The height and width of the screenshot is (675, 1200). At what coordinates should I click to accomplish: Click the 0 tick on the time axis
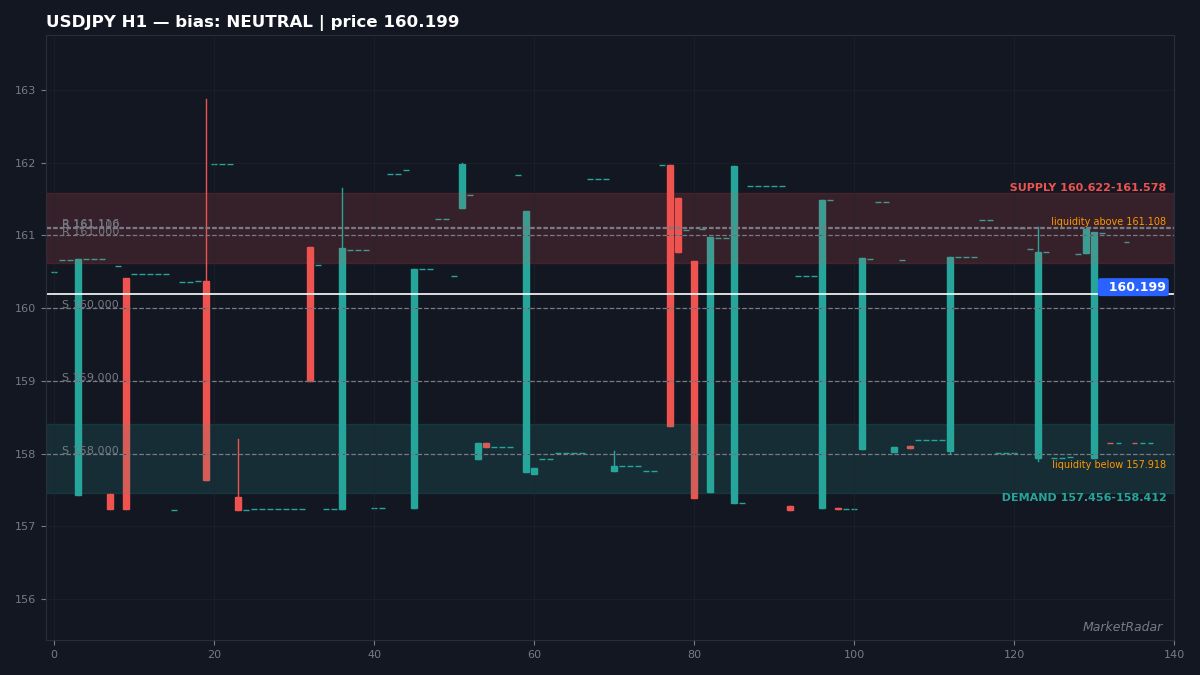(54, 654)
